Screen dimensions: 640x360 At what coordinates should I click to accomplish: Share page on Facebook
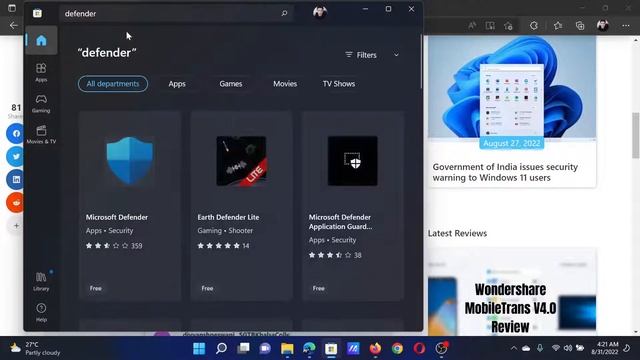pos(15,133)
